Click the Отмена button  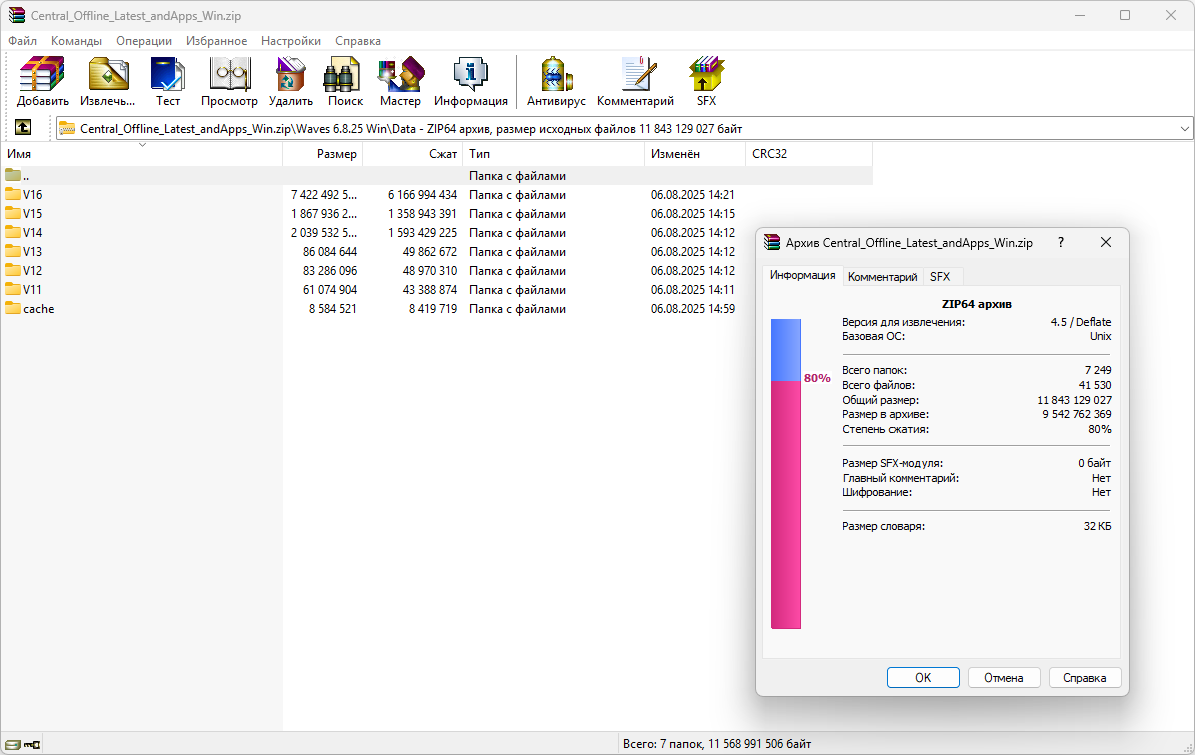tap(1004, 677)
